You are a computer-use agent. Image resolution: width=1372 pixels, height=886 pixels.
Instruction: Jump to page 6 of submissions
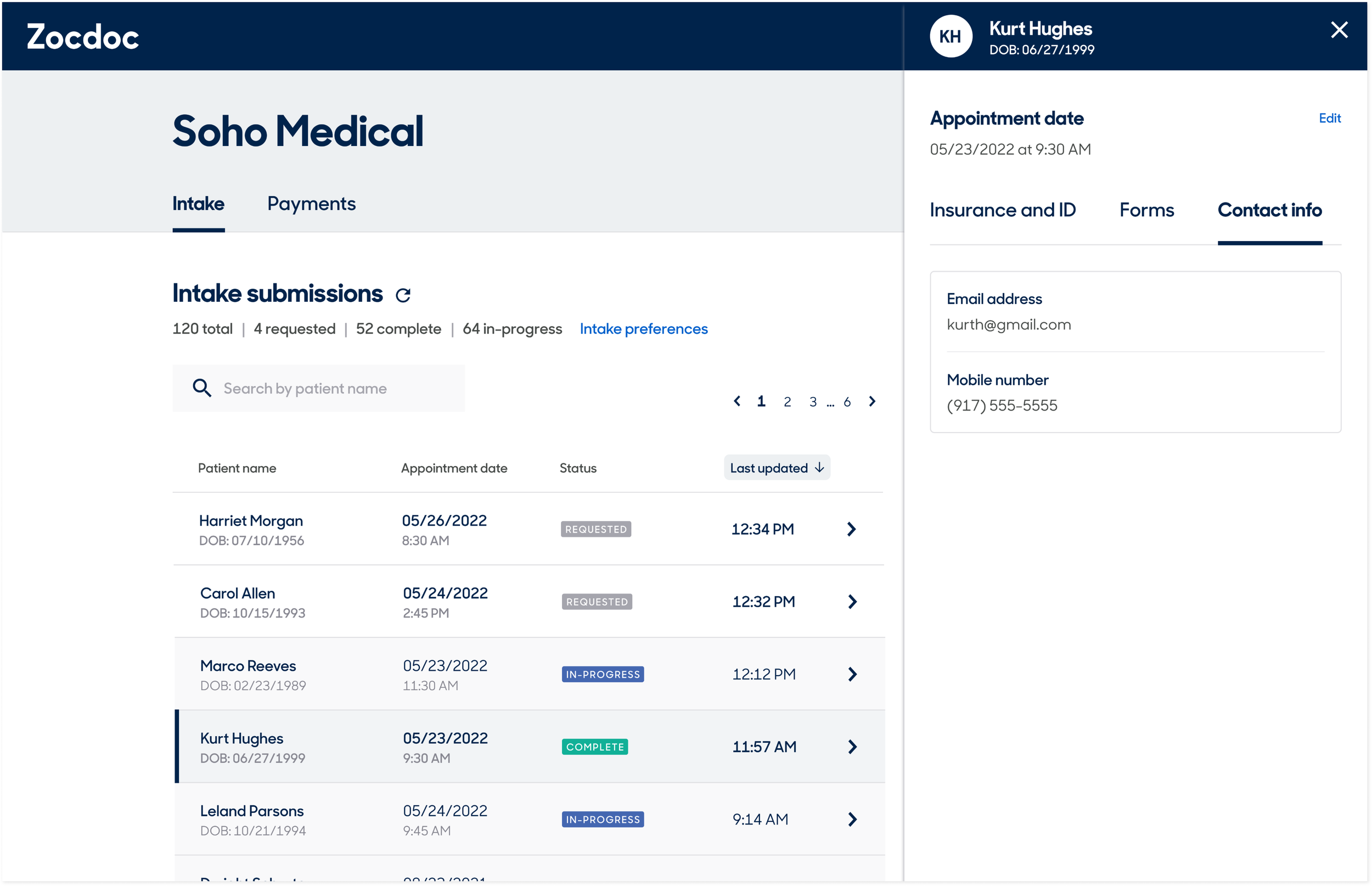click(846, 402)
